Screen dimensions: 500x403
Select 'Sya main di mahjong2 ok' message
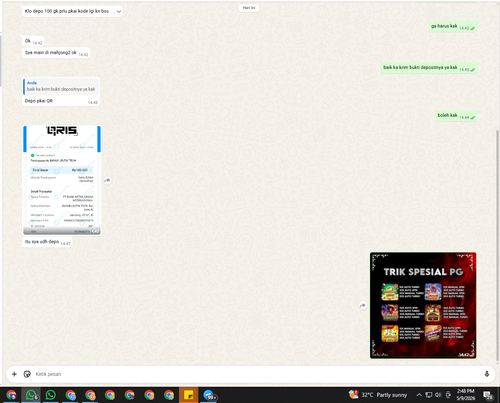pyautogui.click(x=56, y=53)
